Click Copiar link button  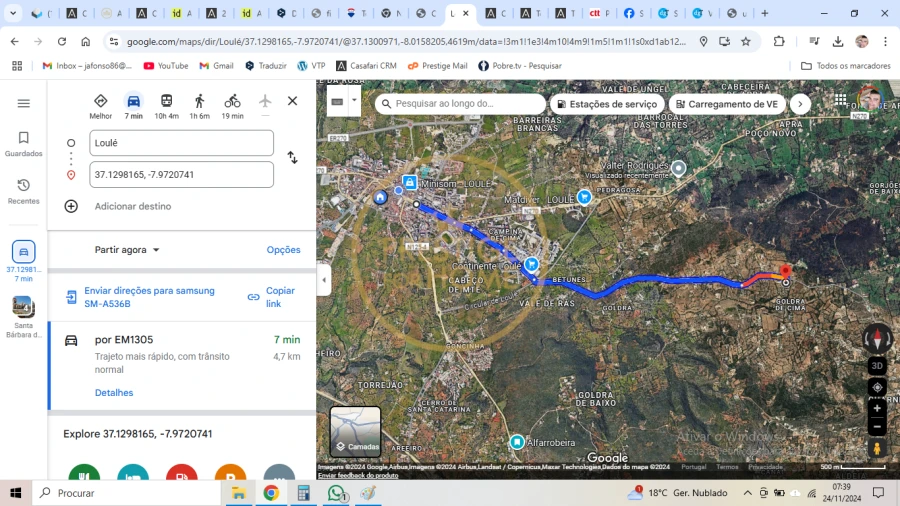[271, 297]
